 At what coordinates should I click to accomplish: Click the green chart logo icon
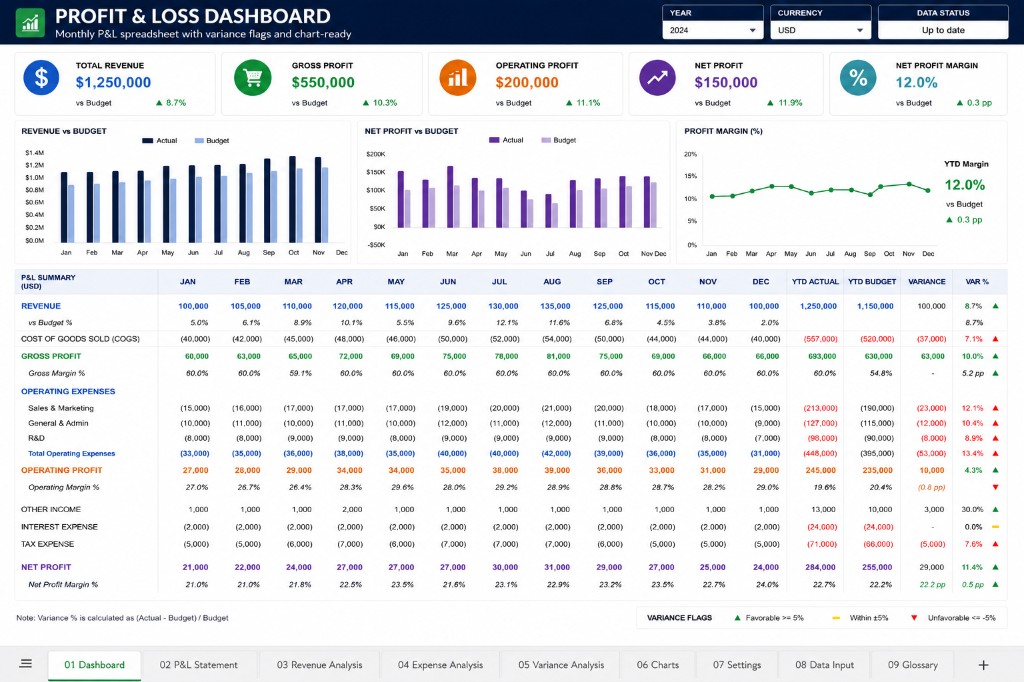pyautogui.click(x=30, y=24)
